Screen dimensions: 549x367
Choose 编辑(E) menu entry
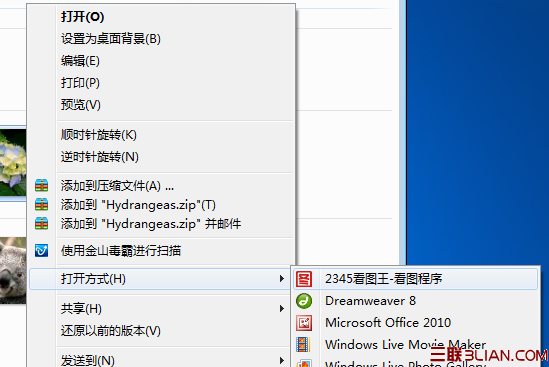coord(161,61)
